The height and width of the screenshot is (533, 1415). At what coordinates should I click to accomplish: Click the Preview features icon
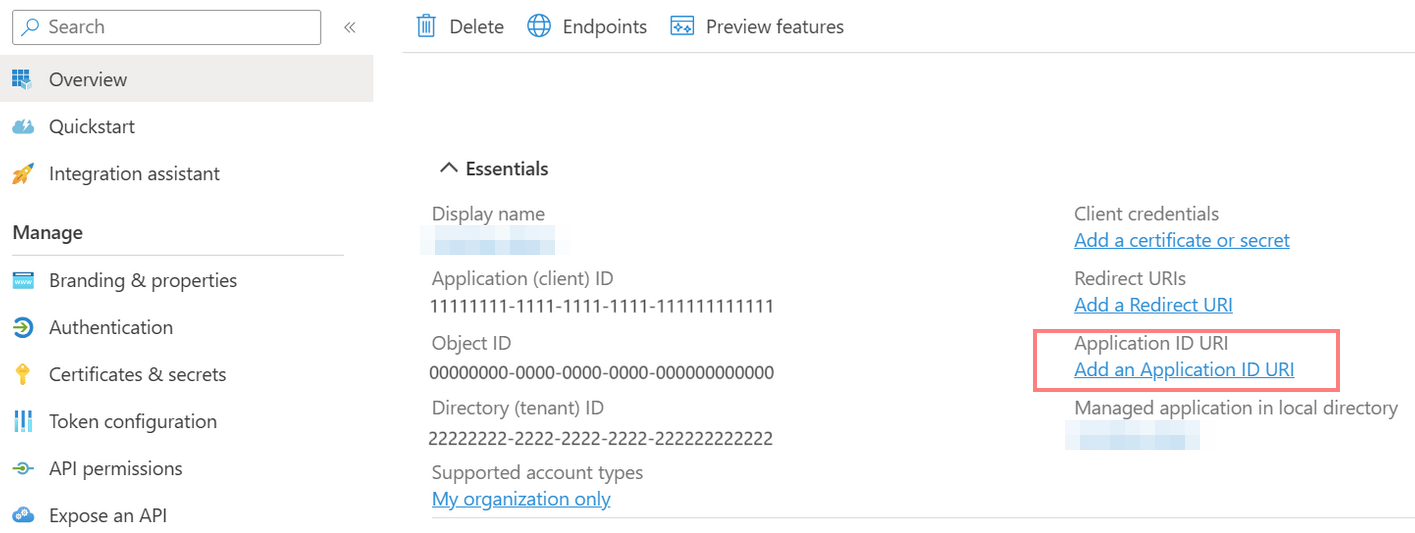pos(682,27)
